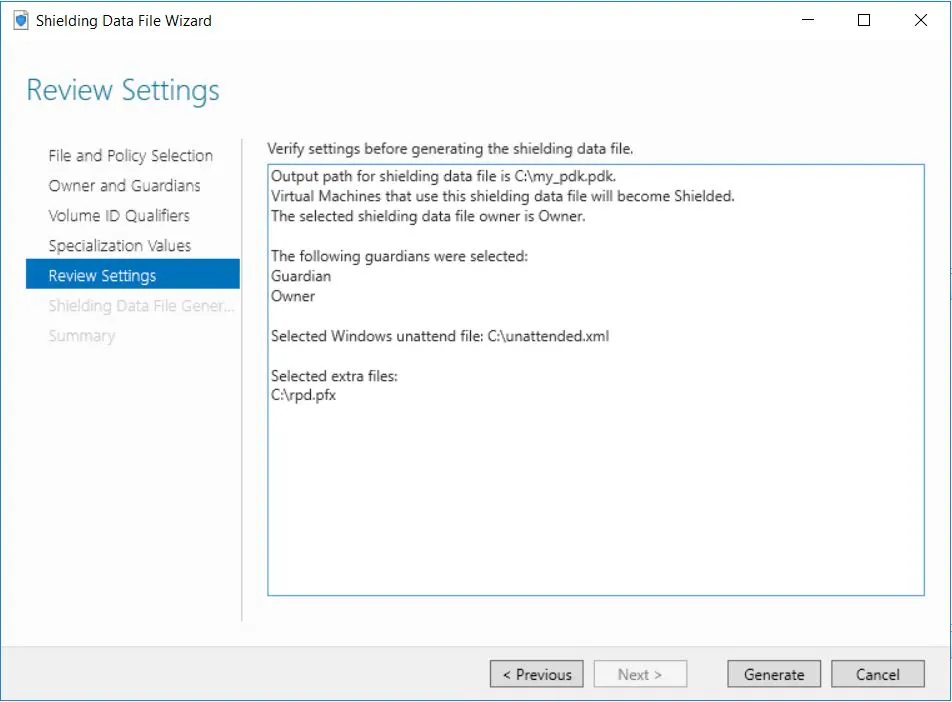Image resolution: width=952 pixels, height=702 pixels.
Task: Click the shield icon in title bar
Action: pyautogui.click(x=20, y=20)
